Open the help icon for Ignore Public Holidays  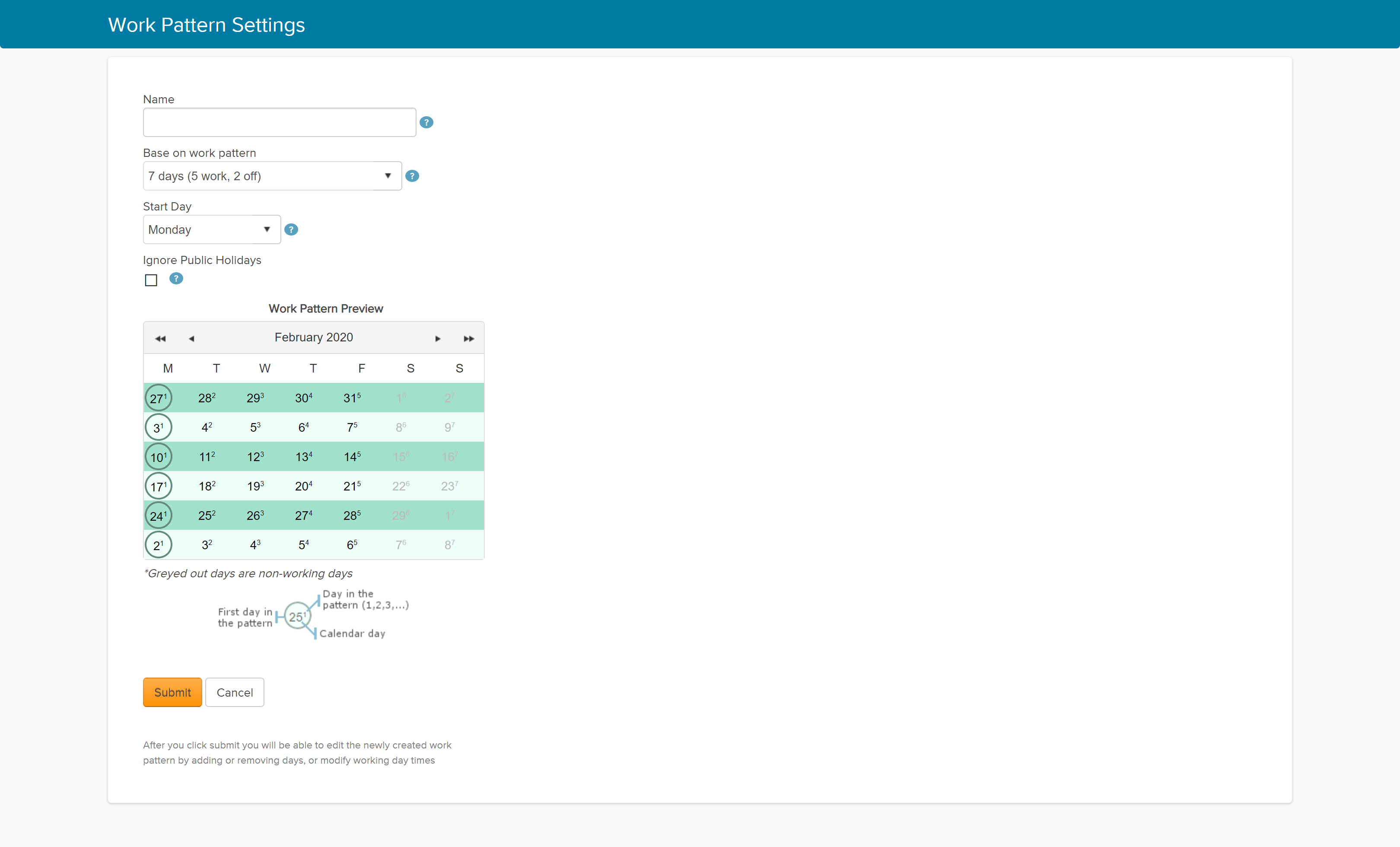point(176,278)
